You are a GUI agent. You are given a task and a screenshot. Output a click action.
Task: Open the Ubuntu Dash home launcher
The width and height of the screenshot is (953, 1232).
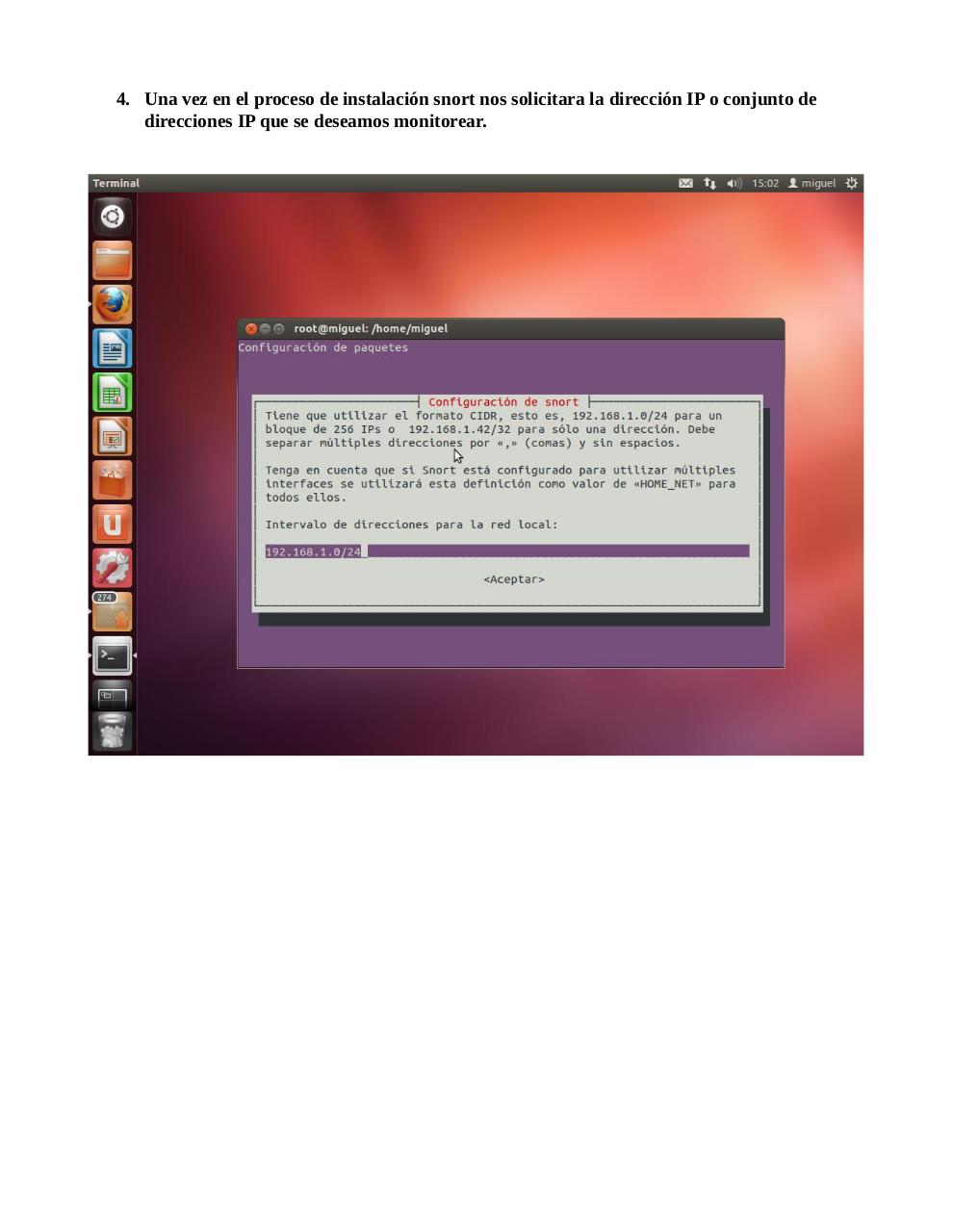113,217
